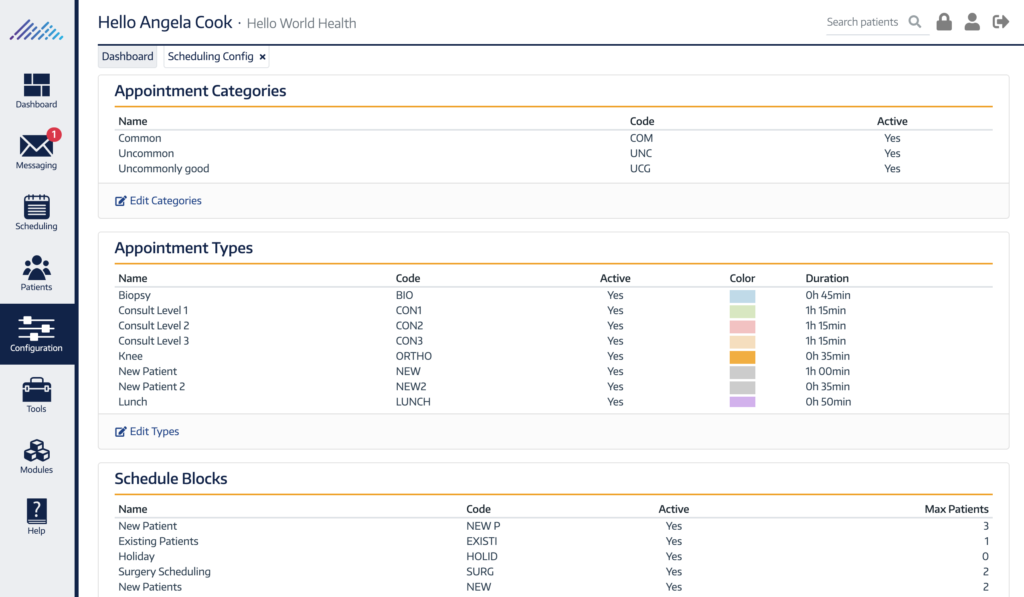This screenshot has height=597, width=1024.
Task: Click the Consult Level 2 pink swatch
Action: 742,327
